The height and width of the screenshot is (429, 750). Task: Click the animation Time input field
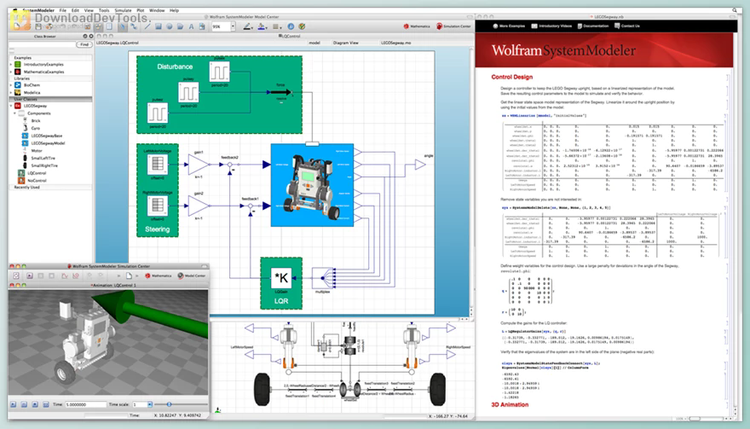pos(86,405)
